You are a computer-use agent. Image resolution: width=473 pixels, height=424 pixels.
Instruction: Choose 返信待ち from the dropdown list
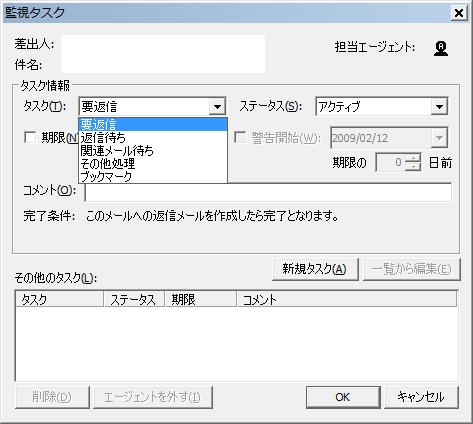point(153,137)
